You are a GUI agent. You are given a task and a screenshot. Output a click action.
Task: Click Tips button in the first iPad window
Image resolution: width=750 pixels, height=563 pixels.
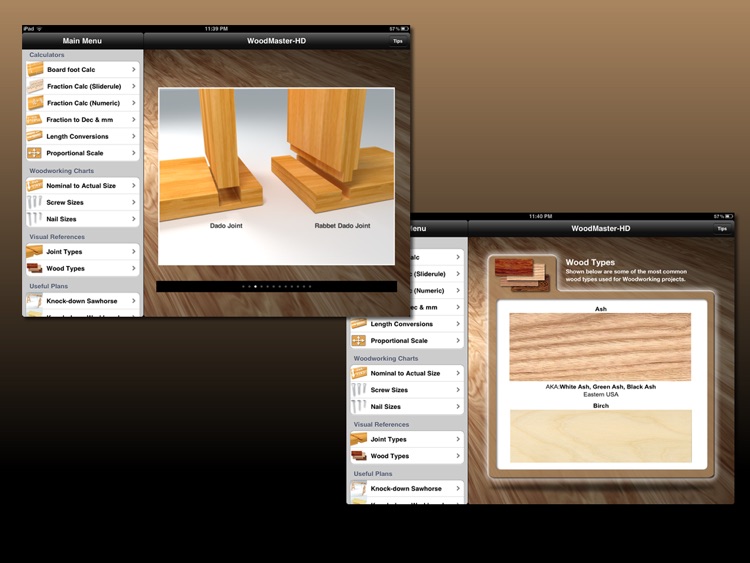397,41
